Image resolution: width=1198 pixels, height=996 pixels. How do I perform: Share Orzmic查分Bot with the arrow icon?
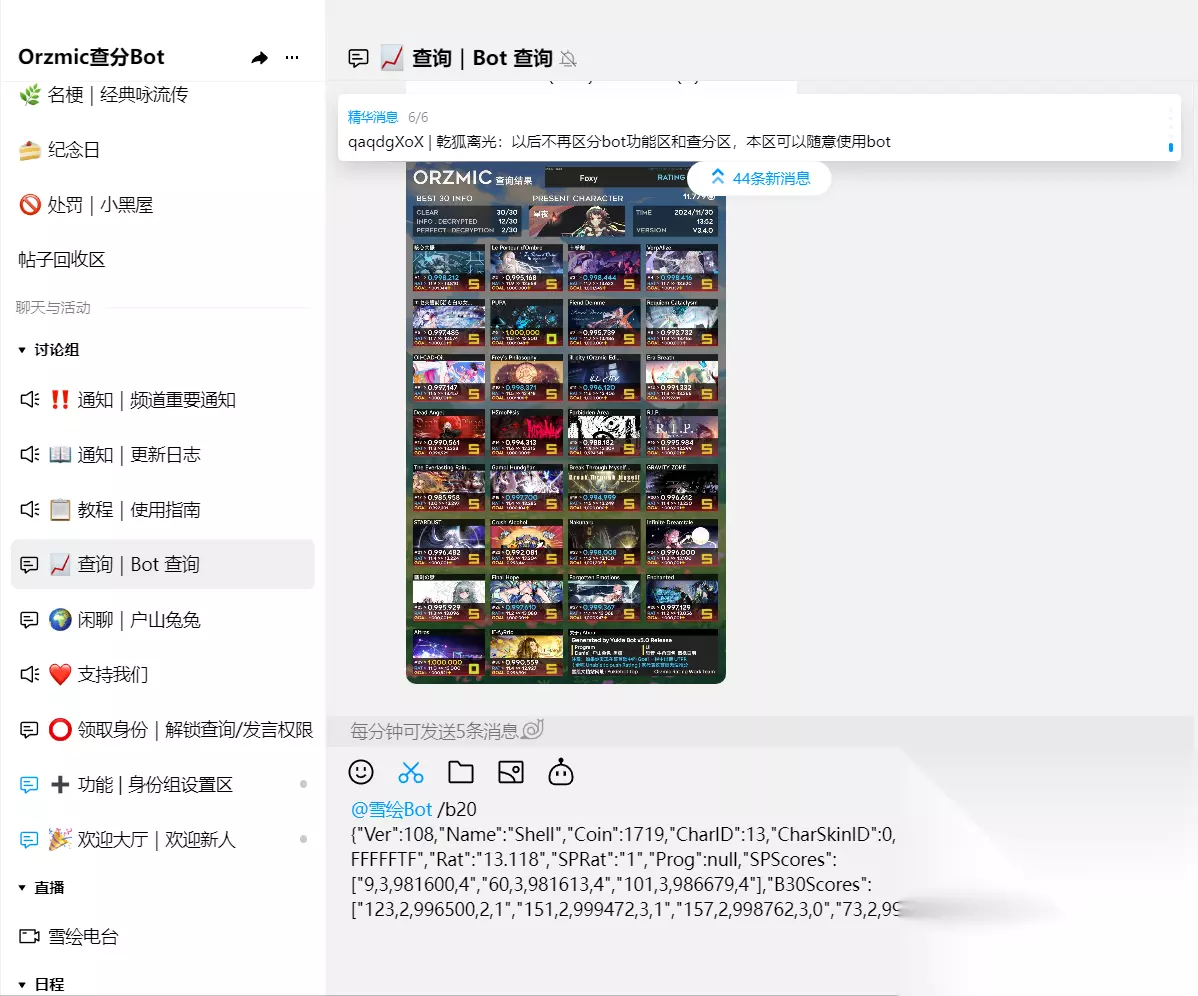pos(260,58)
